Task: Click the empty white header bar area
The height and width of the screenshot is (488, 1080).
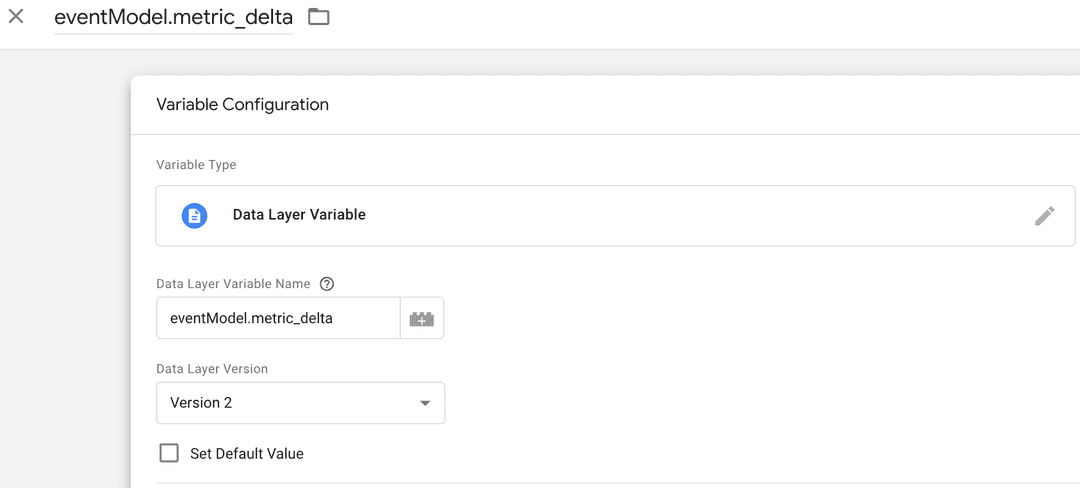Action: pos(700,24)
